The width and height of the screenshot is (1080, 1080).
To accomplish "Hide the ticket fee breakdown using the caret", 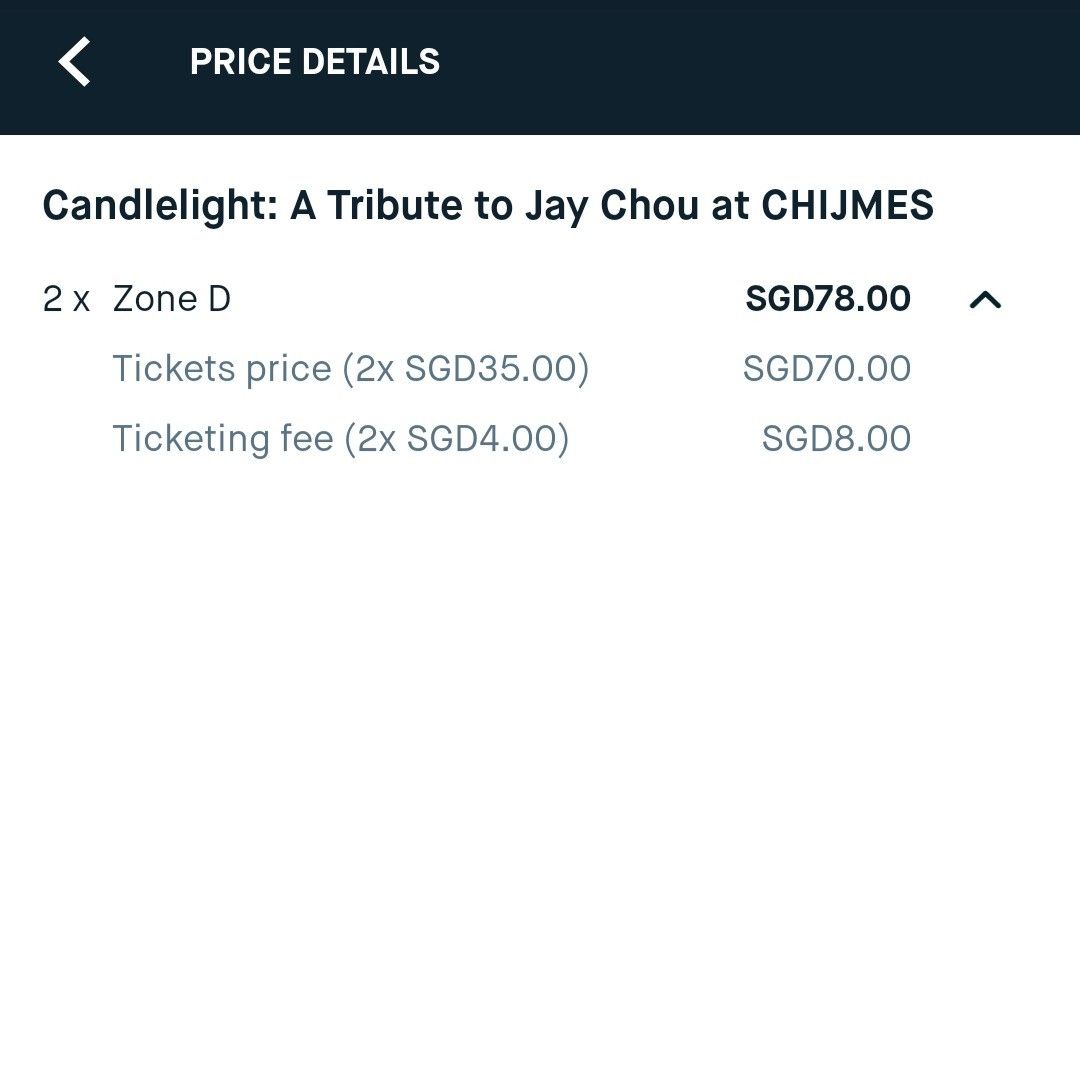I will 985,300.
